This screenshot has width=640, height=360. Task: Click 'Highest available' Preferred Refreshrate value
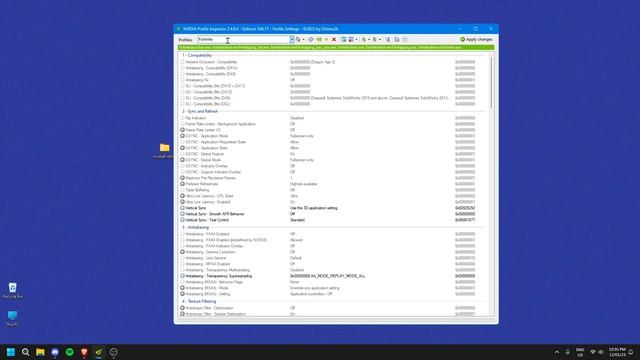point(303,184)
